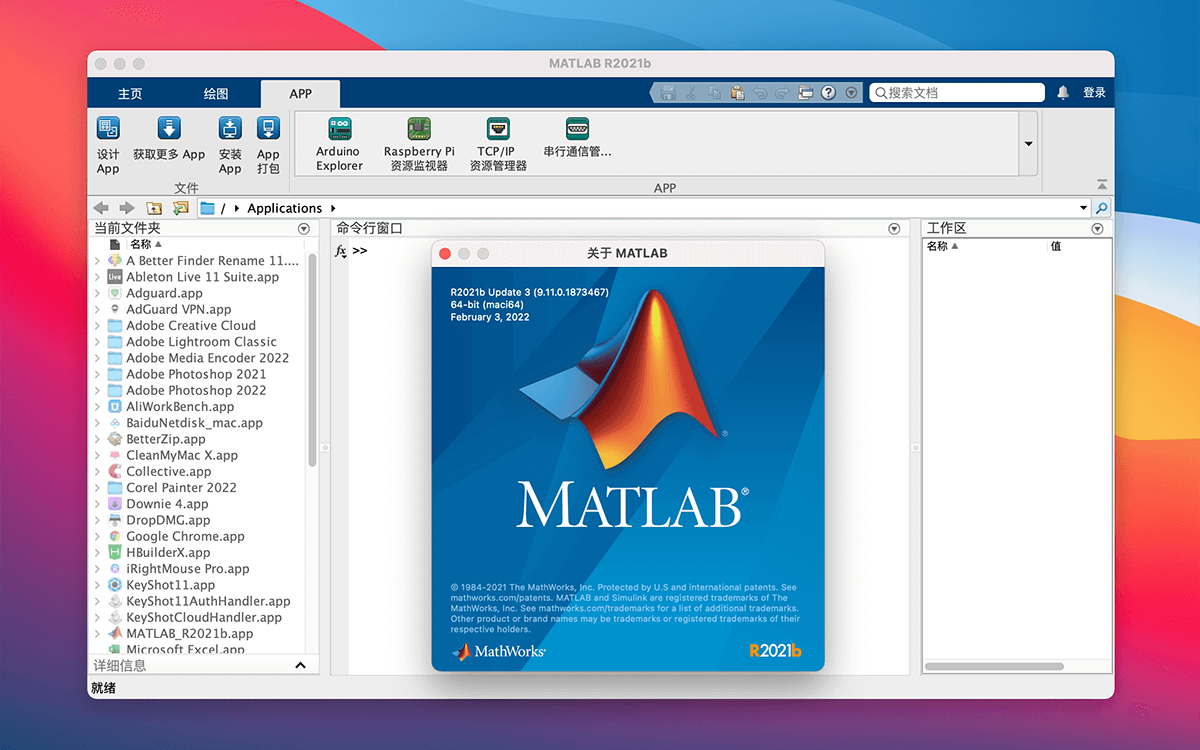
Task: Click the root folder icon in path bar
Action: [x=208, y=208]
